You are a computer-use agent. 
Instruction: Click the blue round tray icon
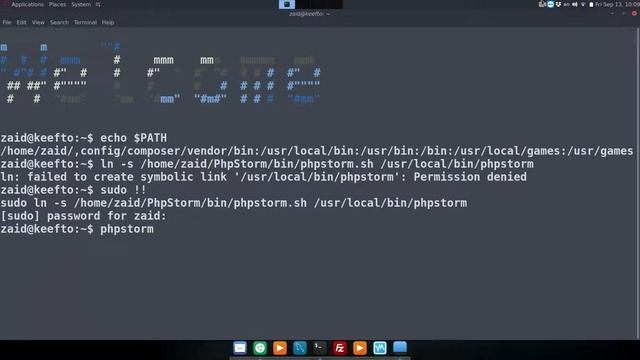551,4
